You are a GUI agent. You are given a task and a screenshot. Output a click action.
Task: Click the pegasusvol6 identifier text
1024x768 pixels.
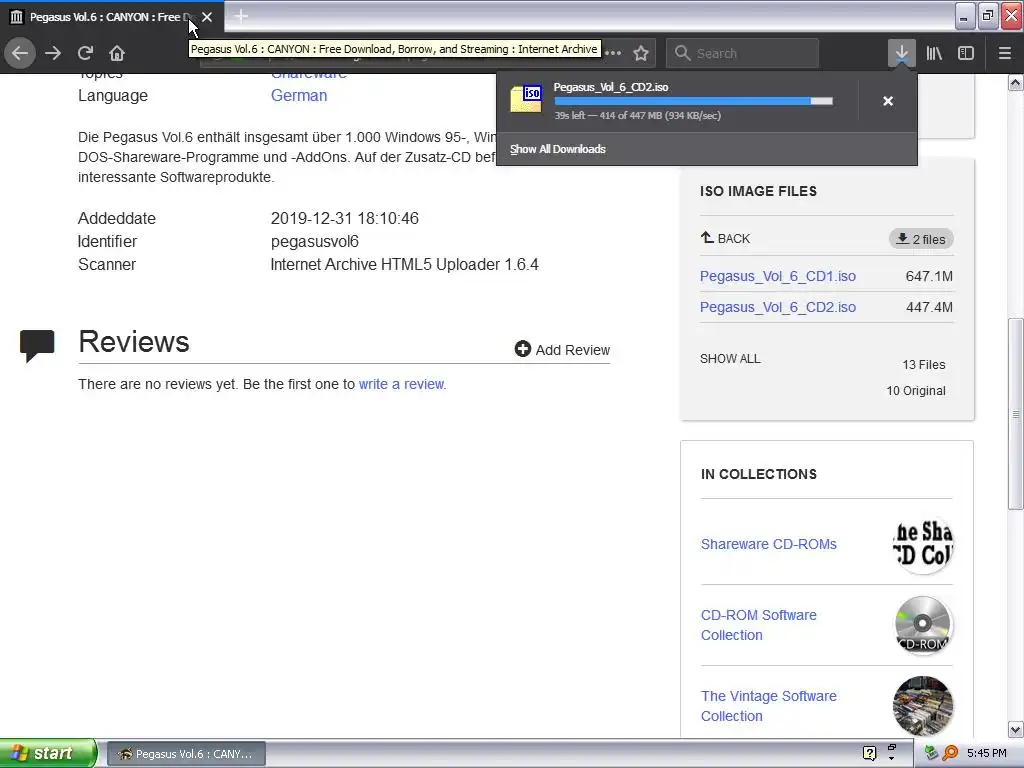click(315, 242)
